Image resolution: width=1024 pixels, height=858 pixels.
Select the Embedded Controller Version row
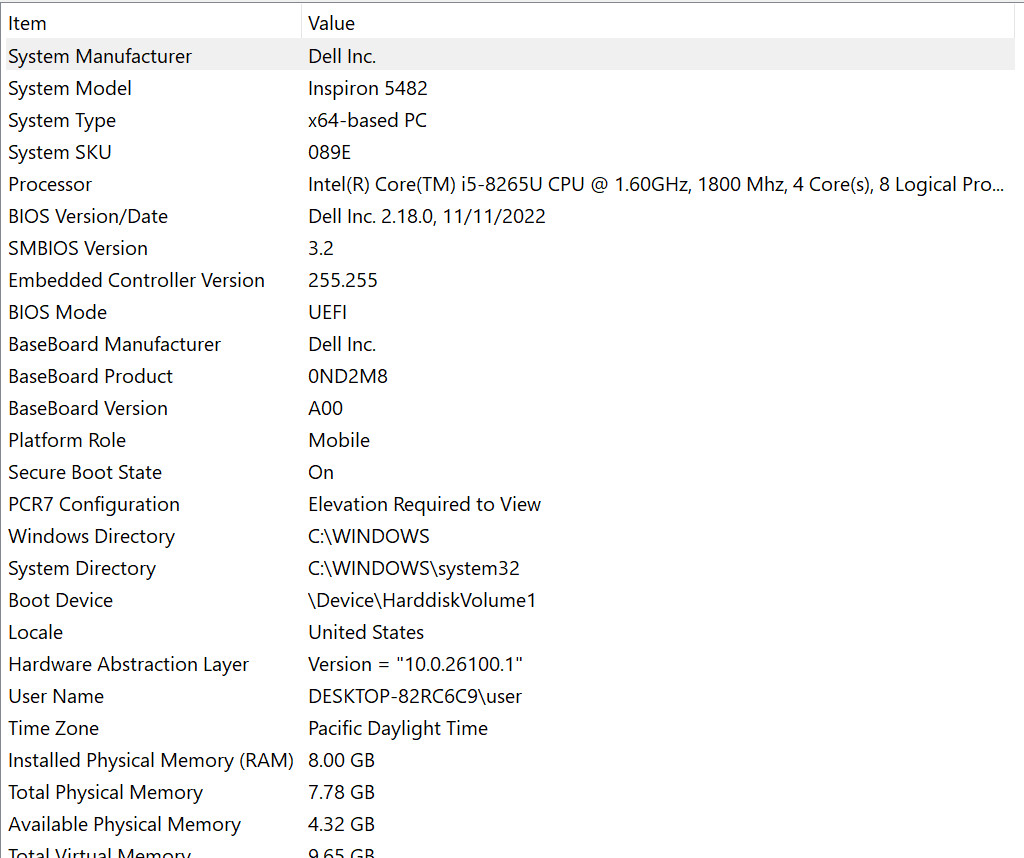tap(510, 280)
